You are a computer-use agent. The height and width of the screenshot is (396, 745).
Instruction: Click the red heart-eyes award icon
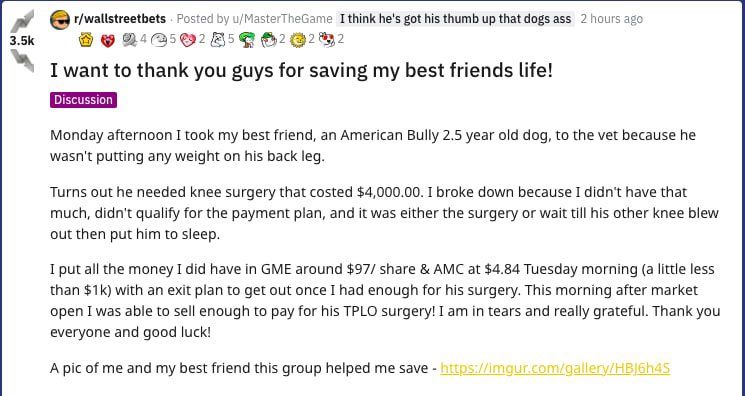[x=108, y=40]
